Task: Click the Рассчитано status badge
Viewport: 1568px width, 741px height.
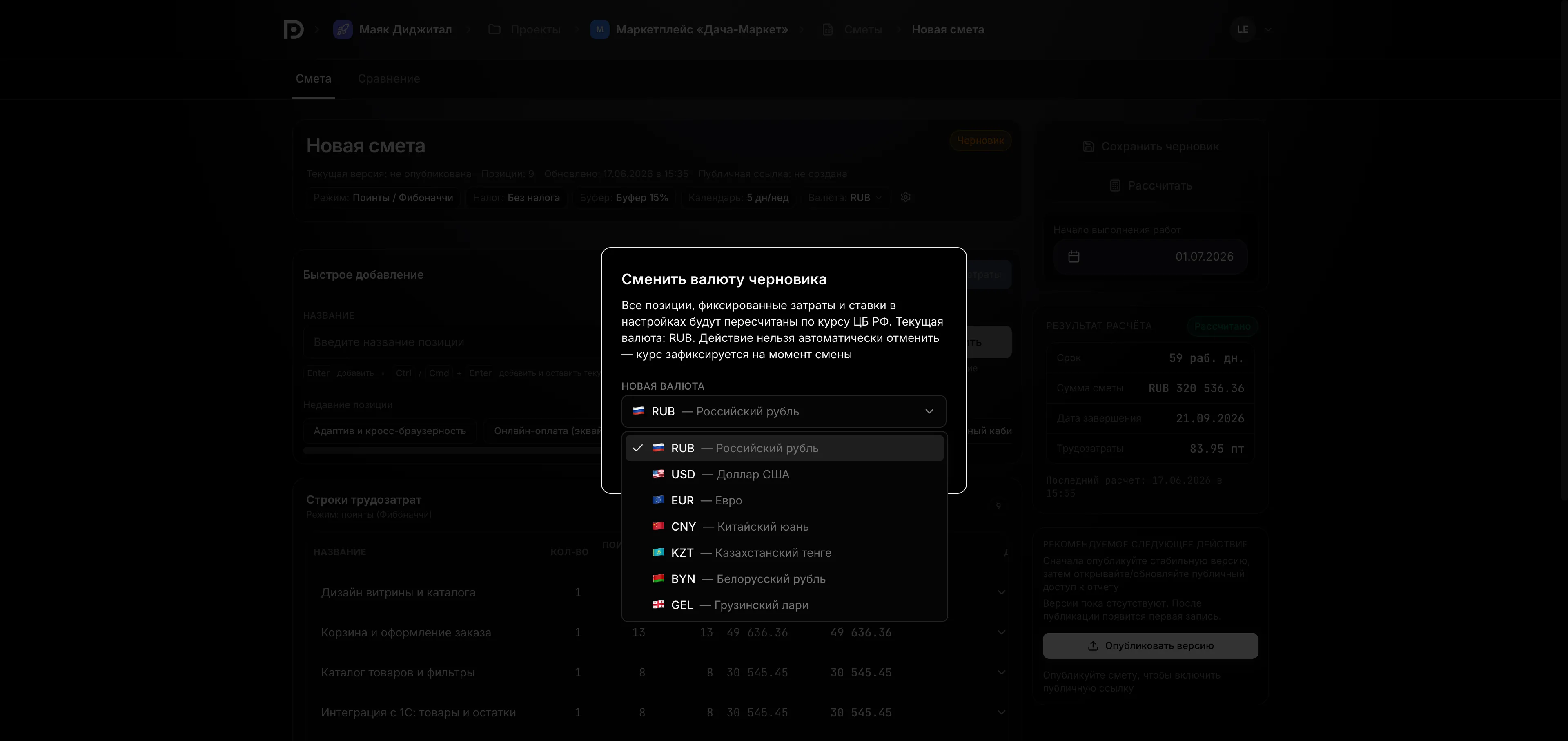Action: 1222,326
